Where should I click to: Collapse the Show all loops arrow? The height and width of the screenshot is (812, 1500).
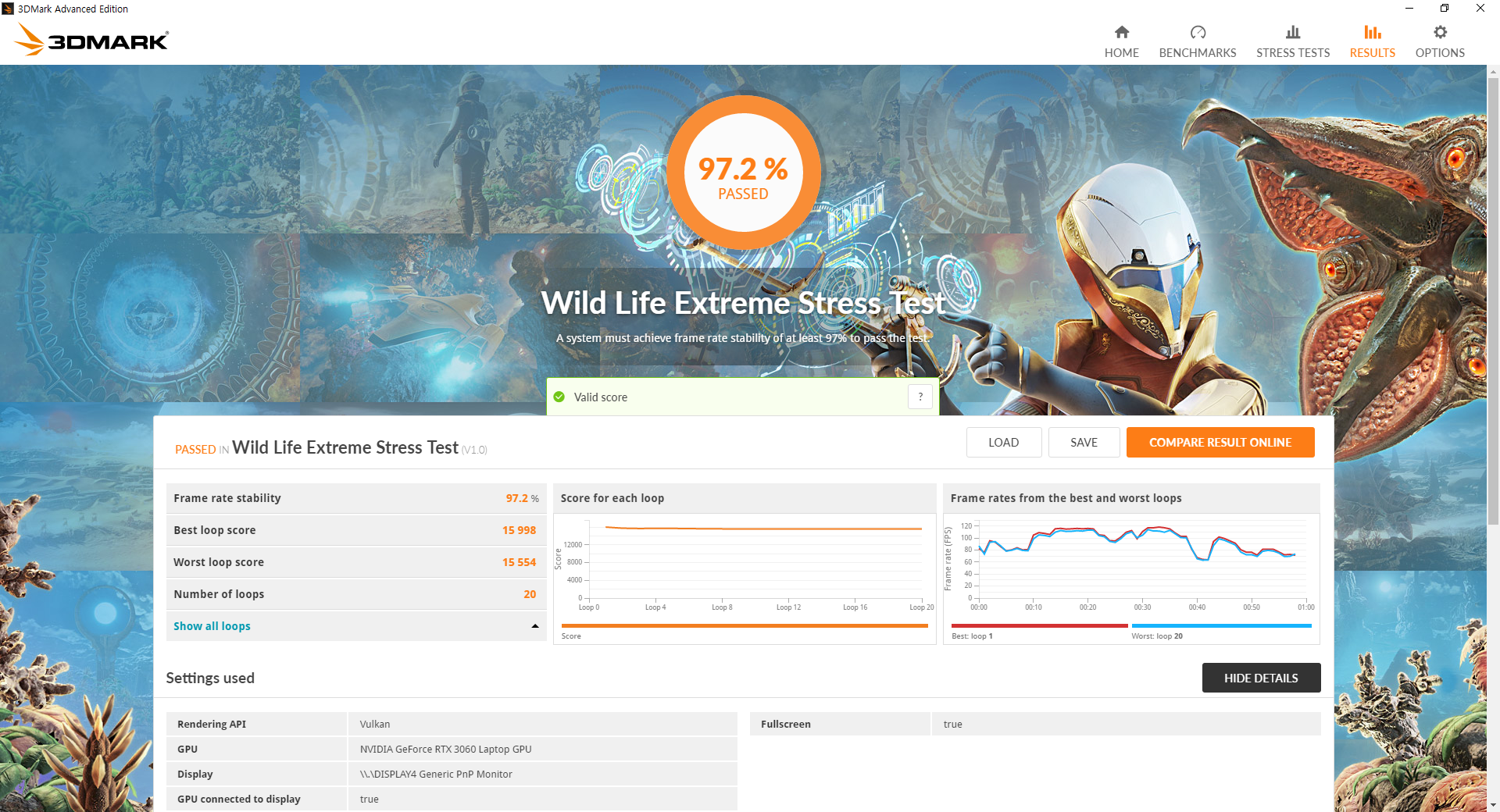pyautogui.click(x=535, y=626)
